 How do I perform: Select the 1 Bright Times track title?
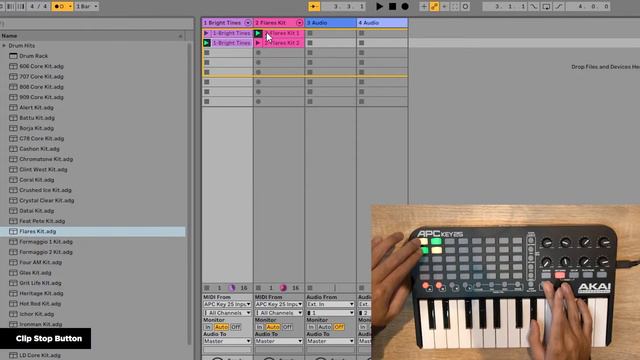coord(222,23)
